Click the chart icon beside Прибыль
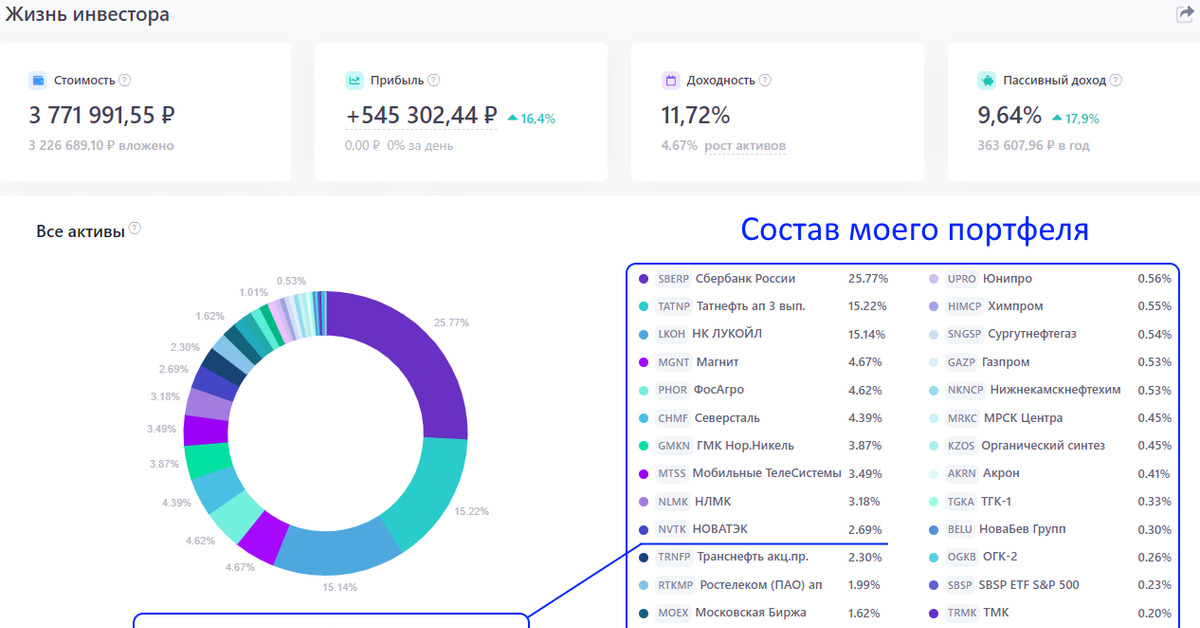The width and height of the screenshot is (1200, 628). 354,80
